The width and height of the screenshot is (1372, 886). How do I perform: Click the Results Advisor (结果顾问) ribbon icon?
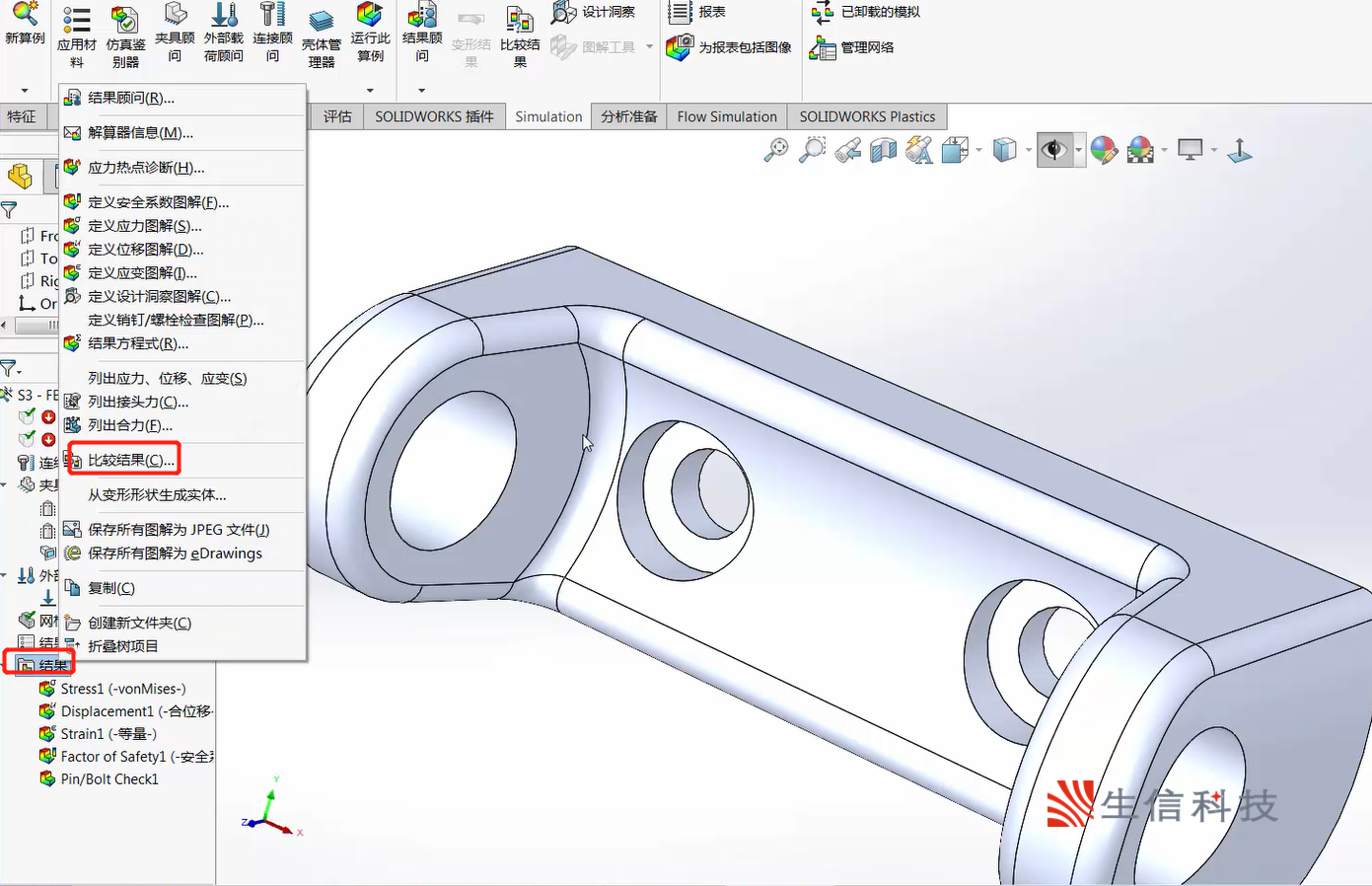click(x=422, y=14)
